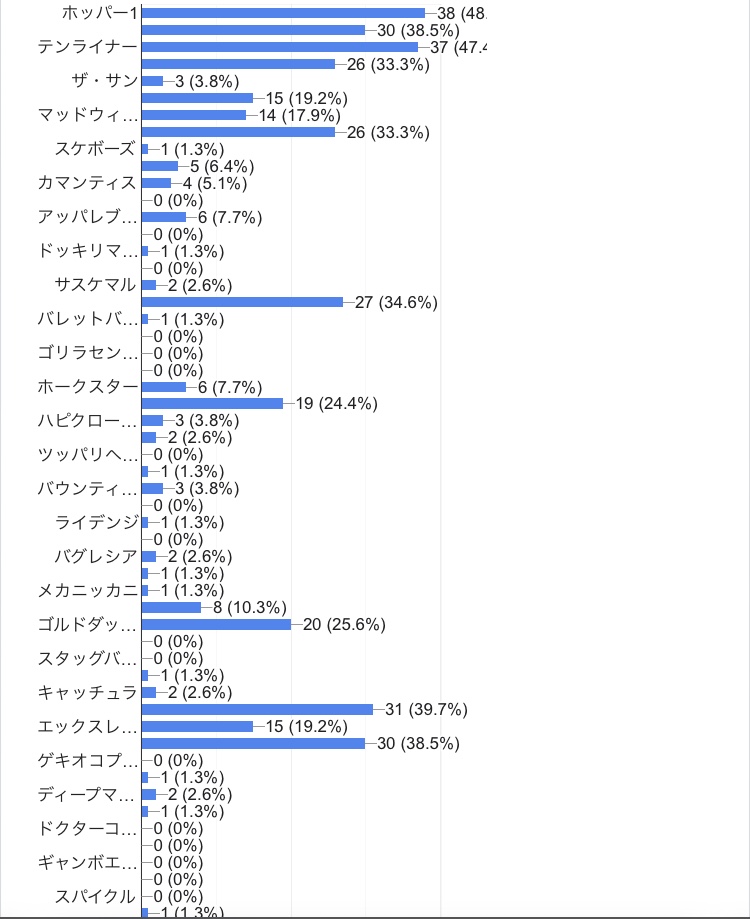
Task: Click the bar showing 8 (10.3%)
Action: (x=171, y=607)
